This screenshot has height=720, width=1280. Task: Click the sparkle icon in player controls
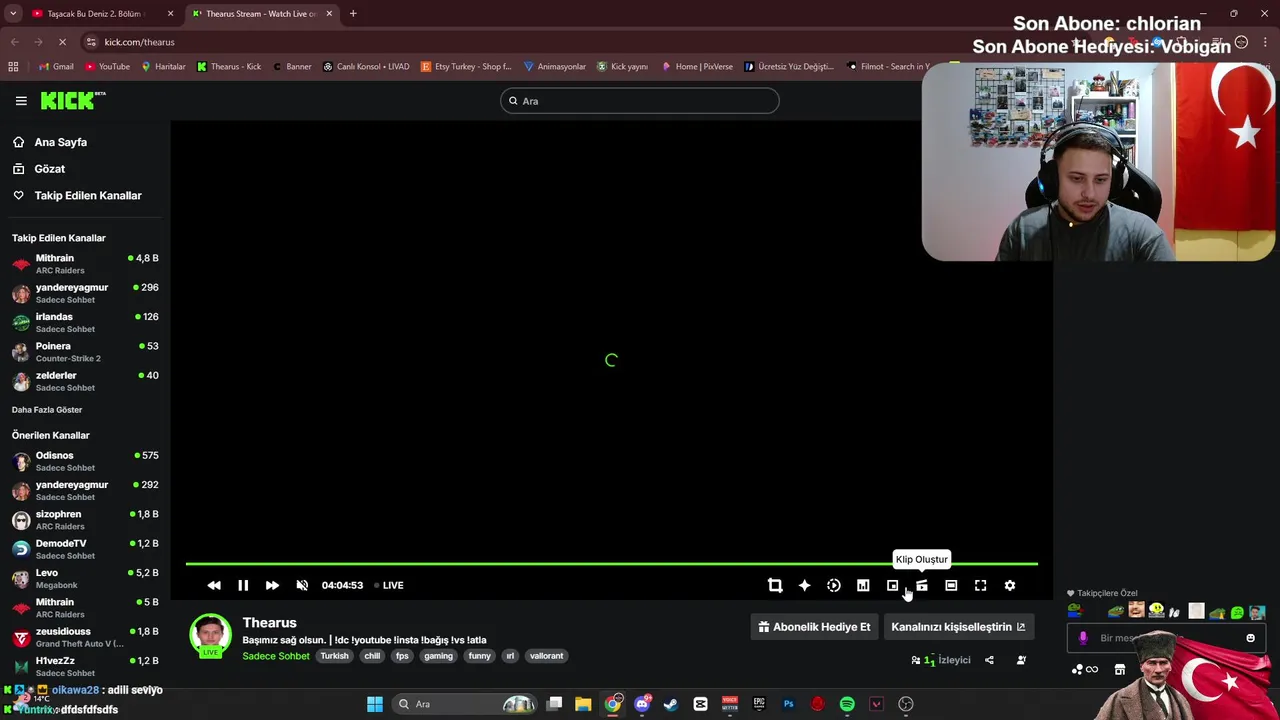click(x=804, y=585)
